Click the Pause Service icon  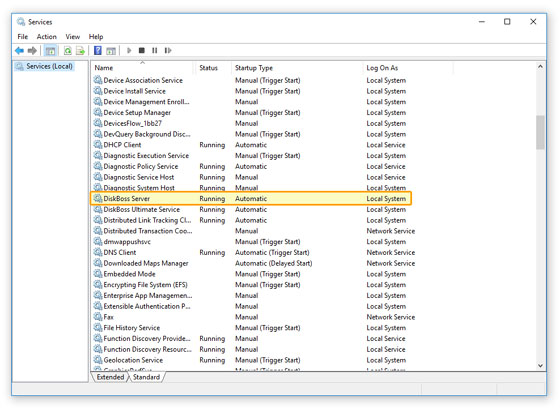point(155,51)
